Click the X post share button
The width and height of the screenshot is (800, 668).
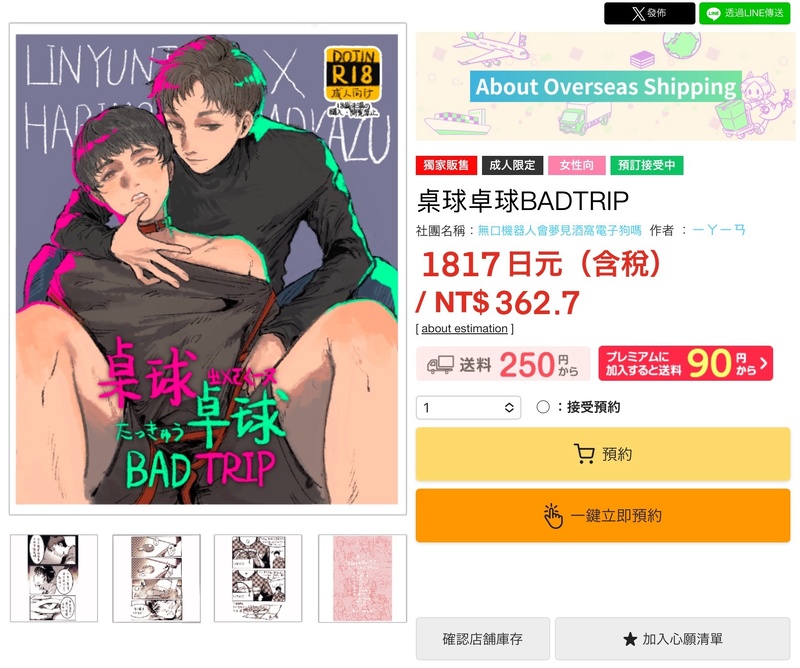(649, 13)
